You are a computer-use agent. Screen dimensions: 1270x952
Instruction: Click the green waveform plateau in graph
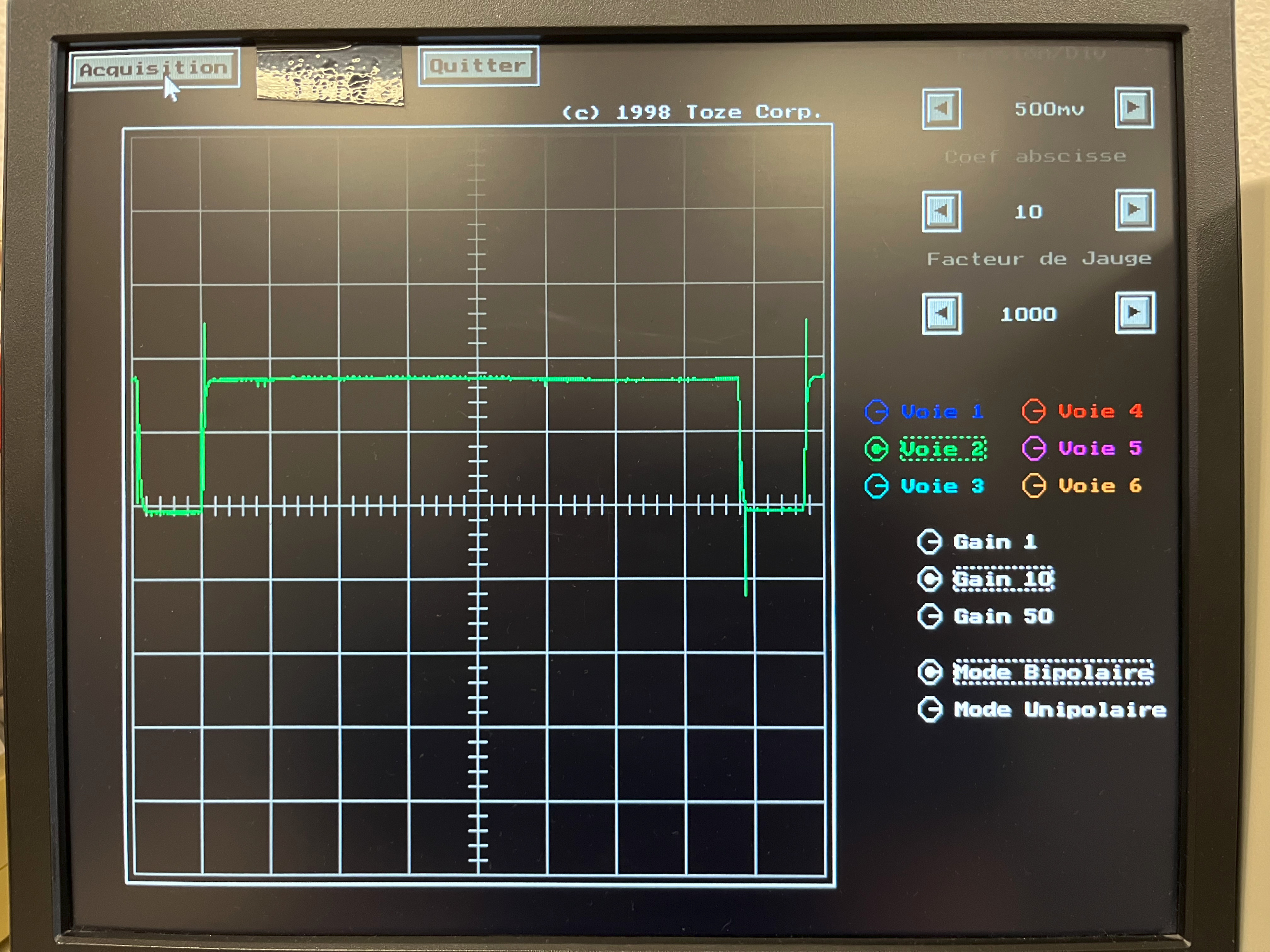click(x=459, y=378)
